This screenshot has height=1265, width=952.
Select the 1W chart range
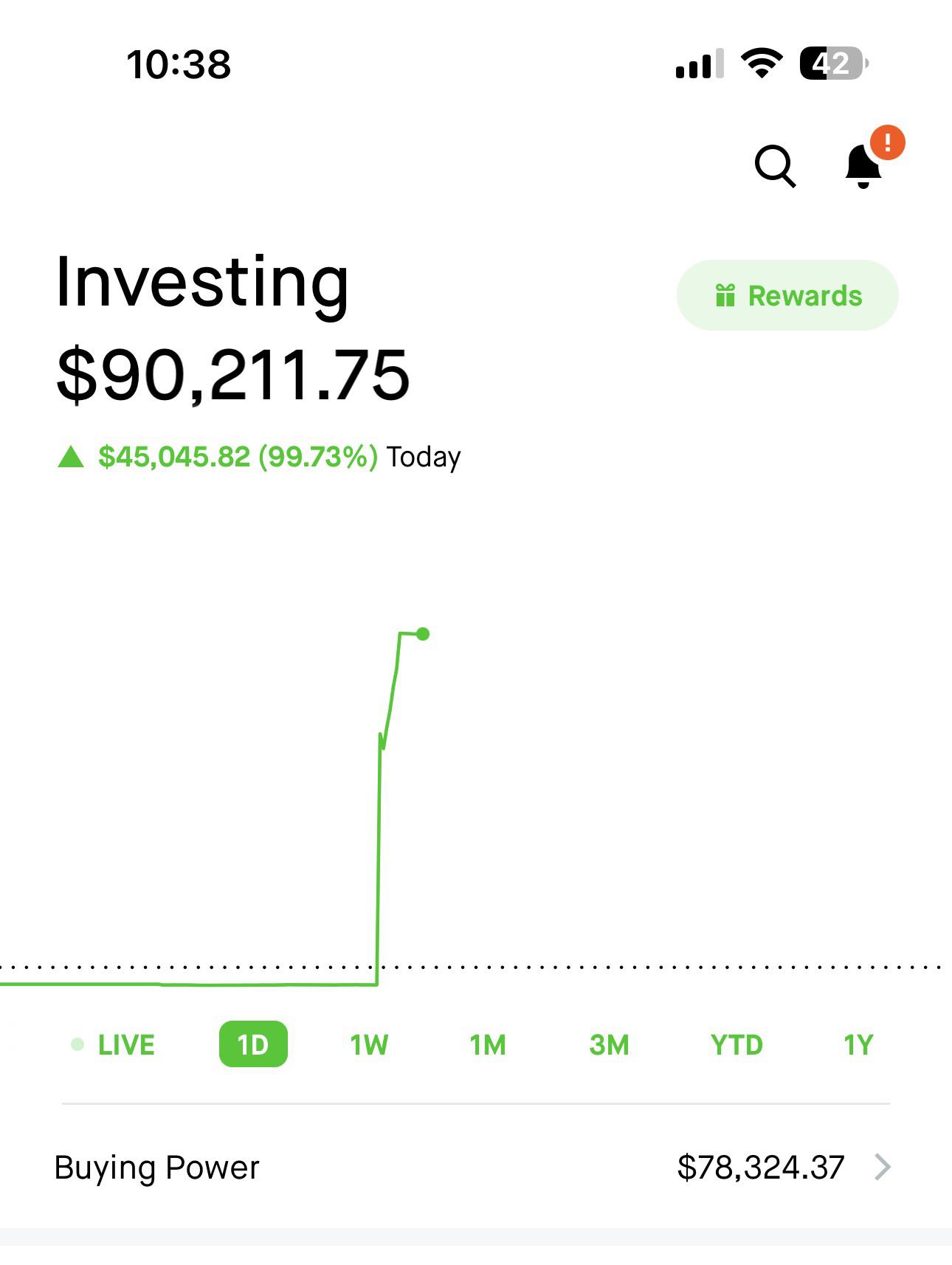coord(369,1045)
